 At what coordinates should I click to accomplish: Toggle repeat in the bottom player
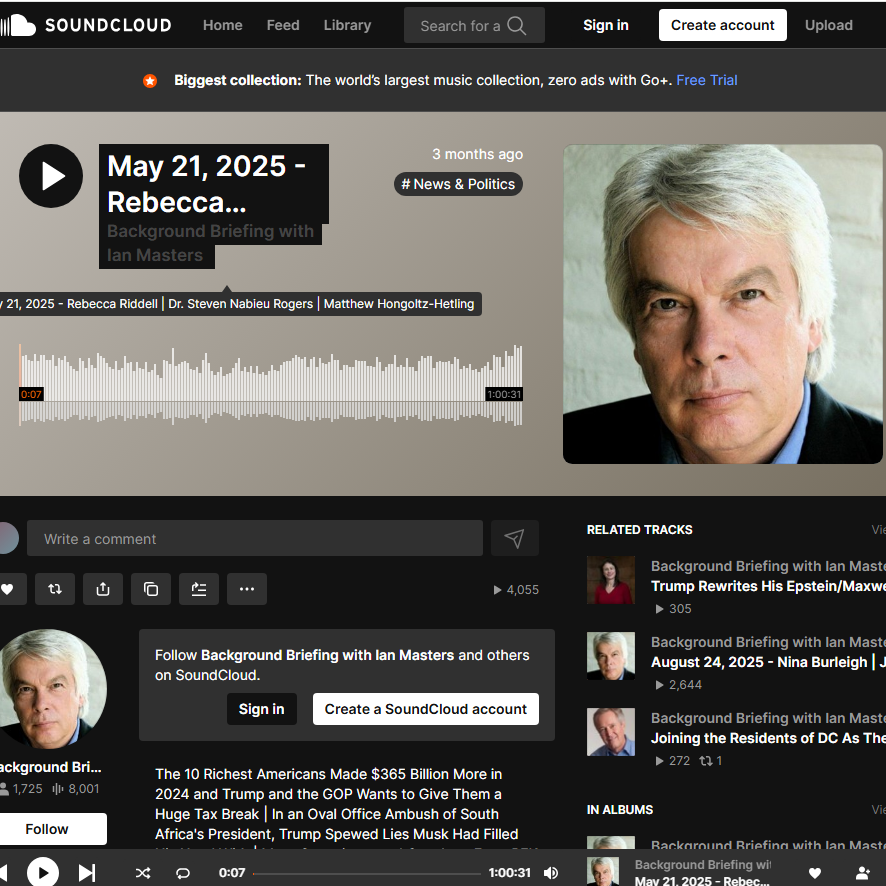[183, 872]
